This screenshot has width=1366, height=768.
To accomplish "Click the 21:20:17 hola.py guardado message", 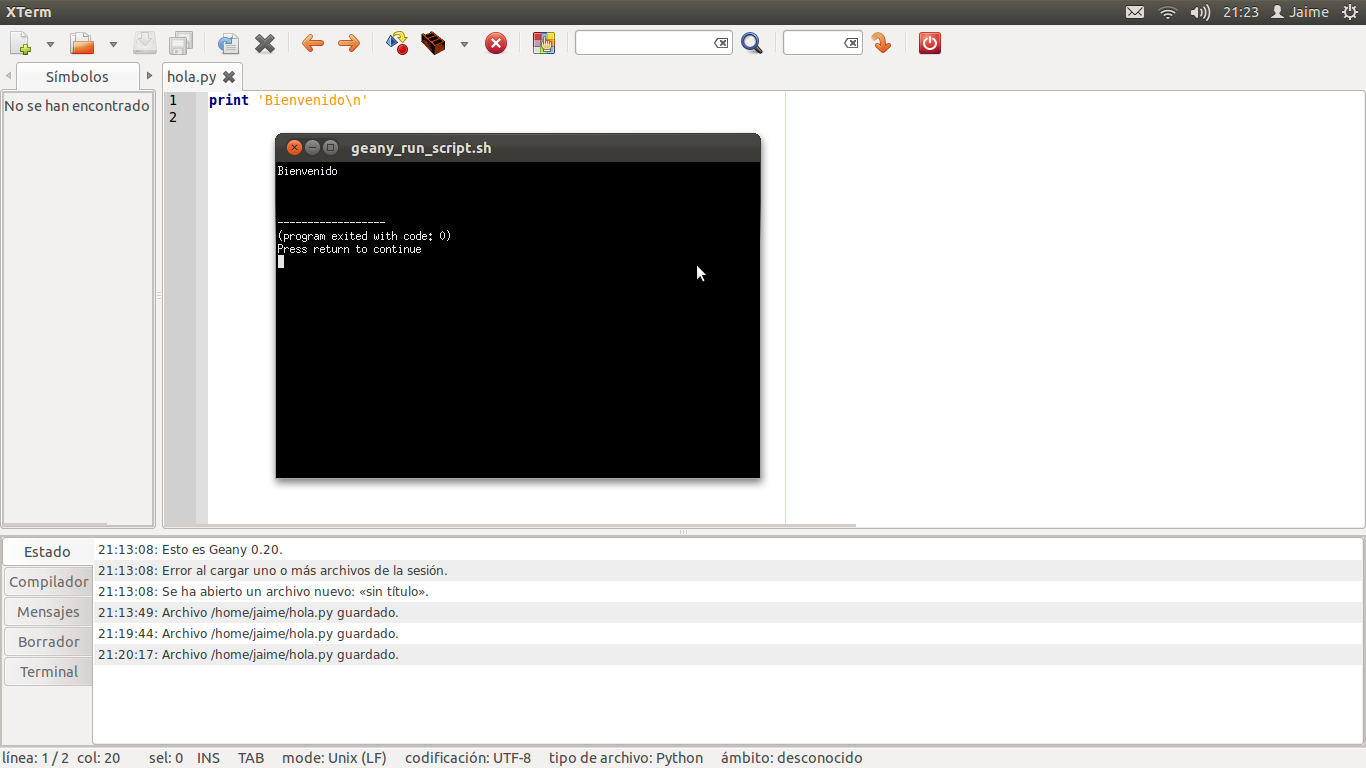I will pyautogui.click(x=248, y=655).
